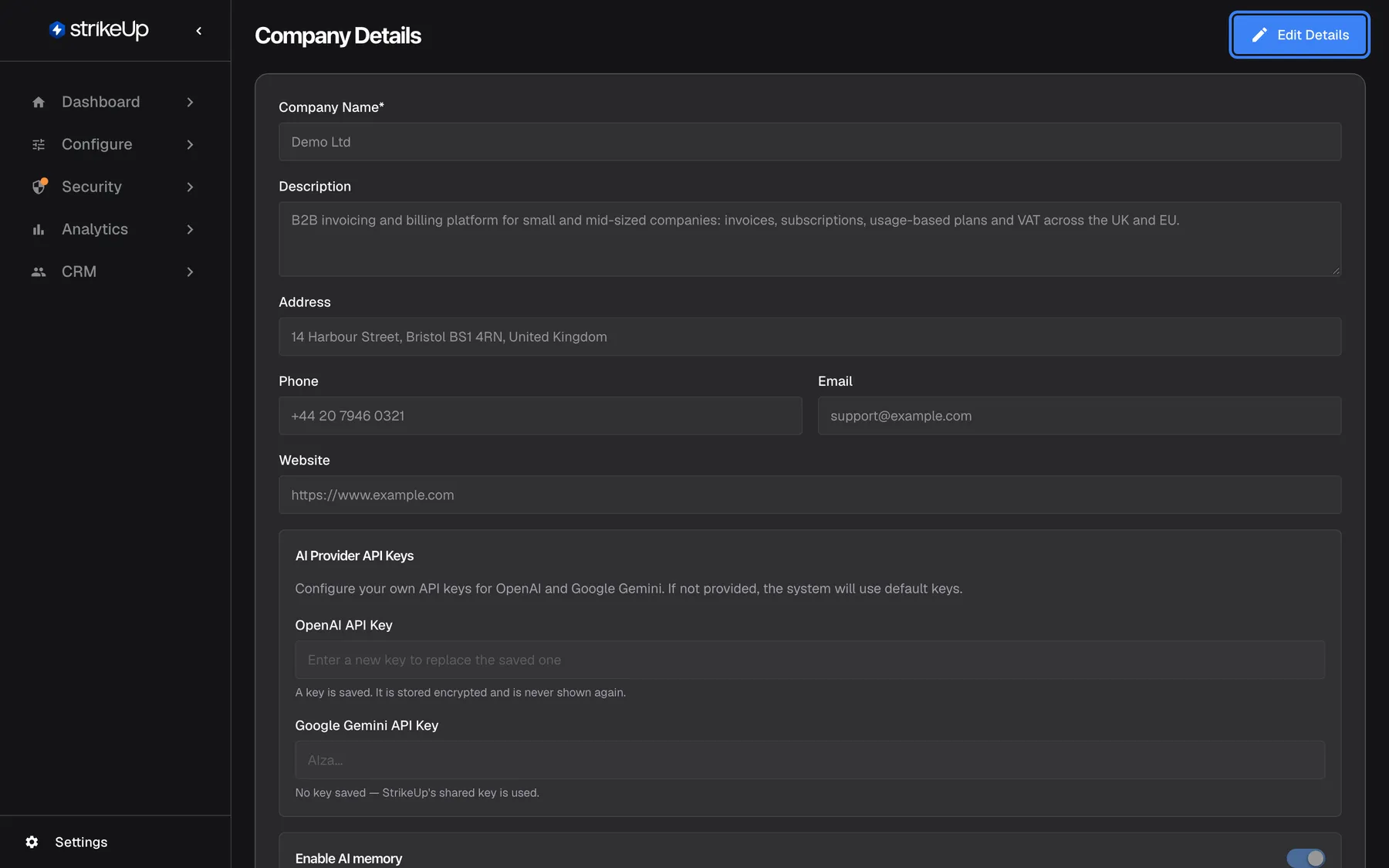
Task: Open the Security menu item
Action: 115,187
